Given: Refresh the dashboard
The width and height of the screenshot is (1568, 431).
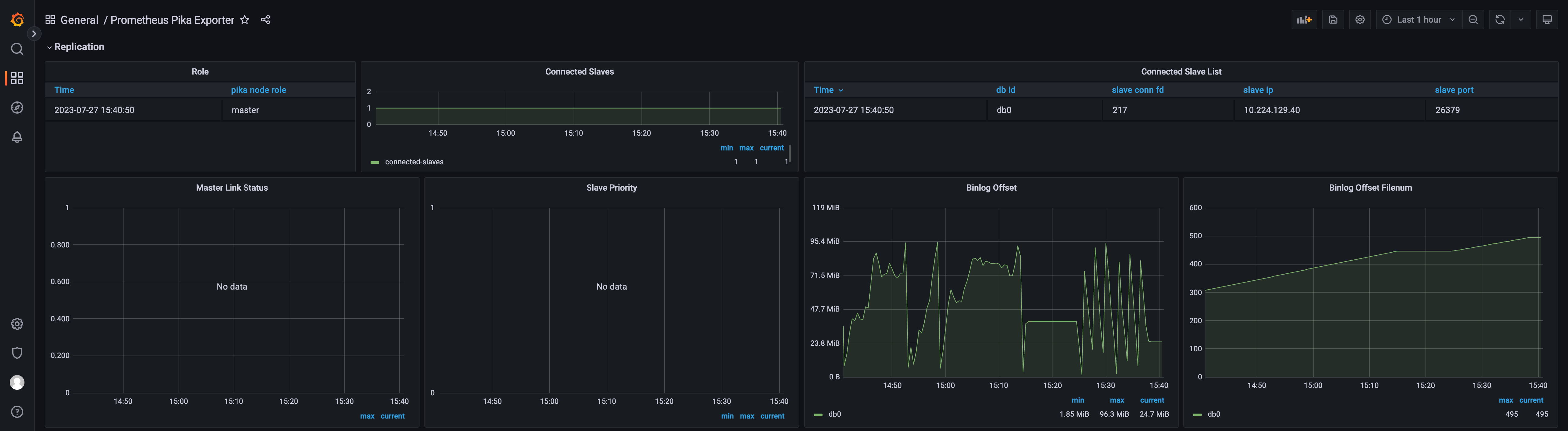Looking at the screenshot, I should click(1500, 20).
